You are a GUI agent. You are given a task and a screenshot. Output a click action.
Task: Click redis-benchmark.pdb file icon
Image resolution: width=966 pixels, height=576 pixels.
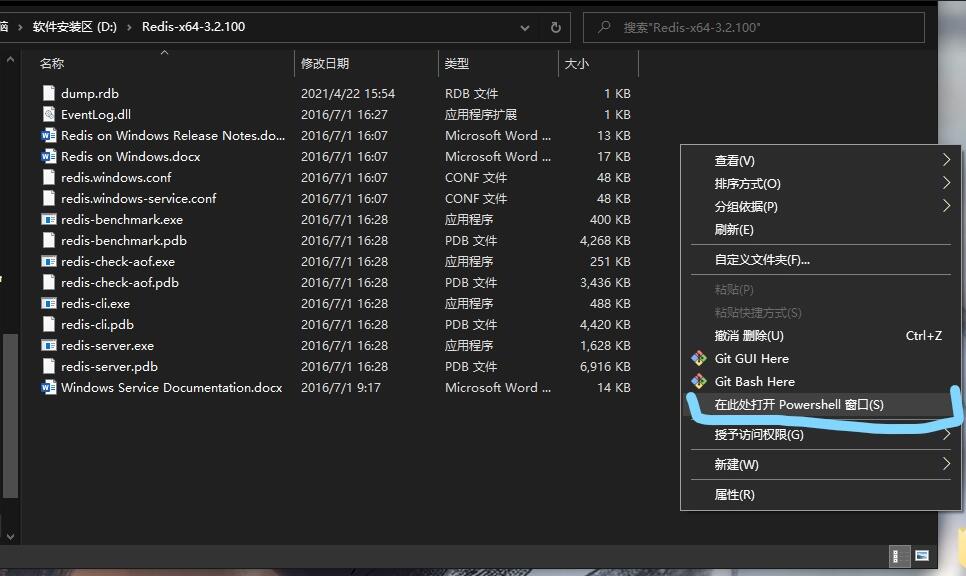49,240
